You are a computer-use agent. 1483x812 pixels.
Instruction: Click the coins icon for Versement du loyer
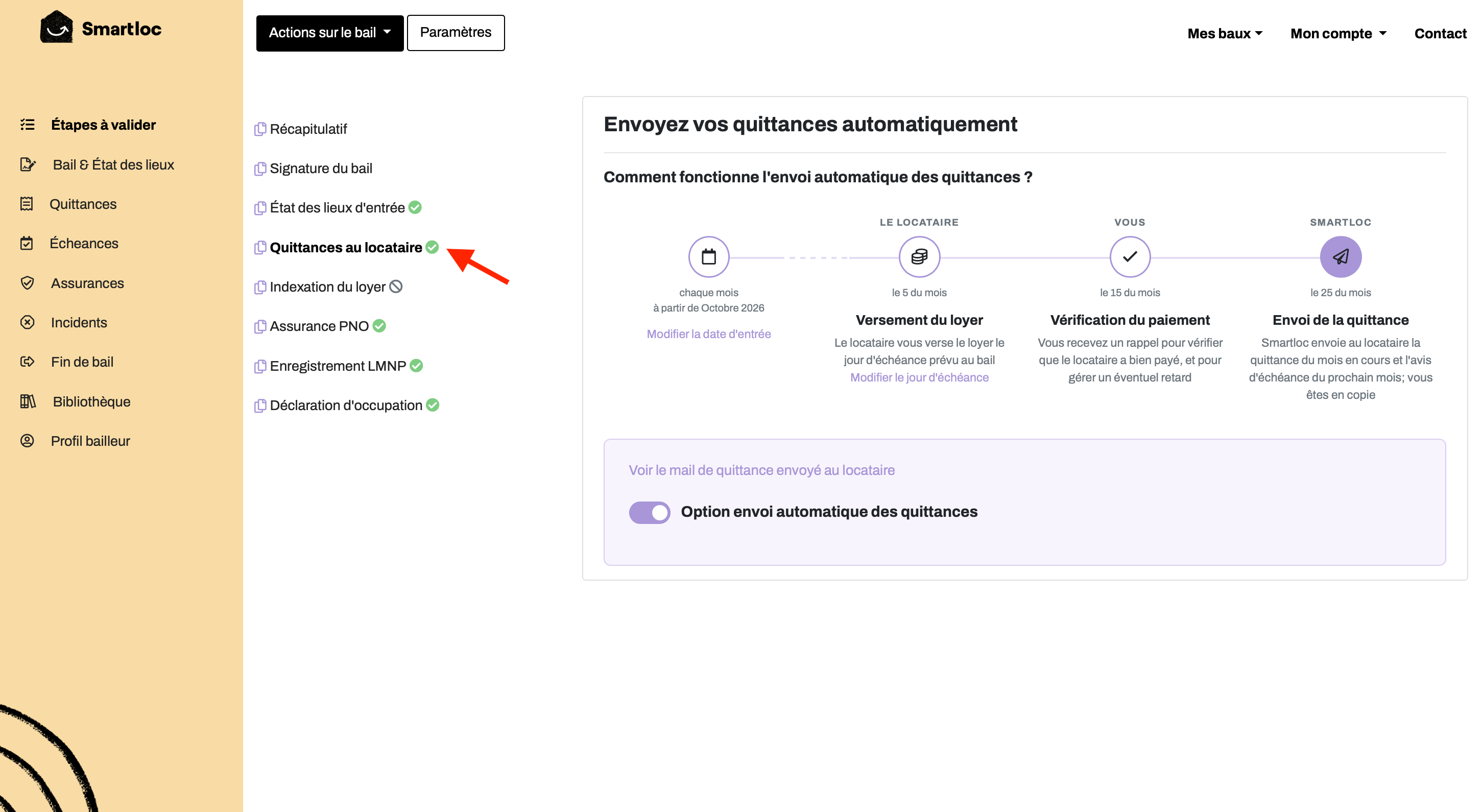[919, 257]
